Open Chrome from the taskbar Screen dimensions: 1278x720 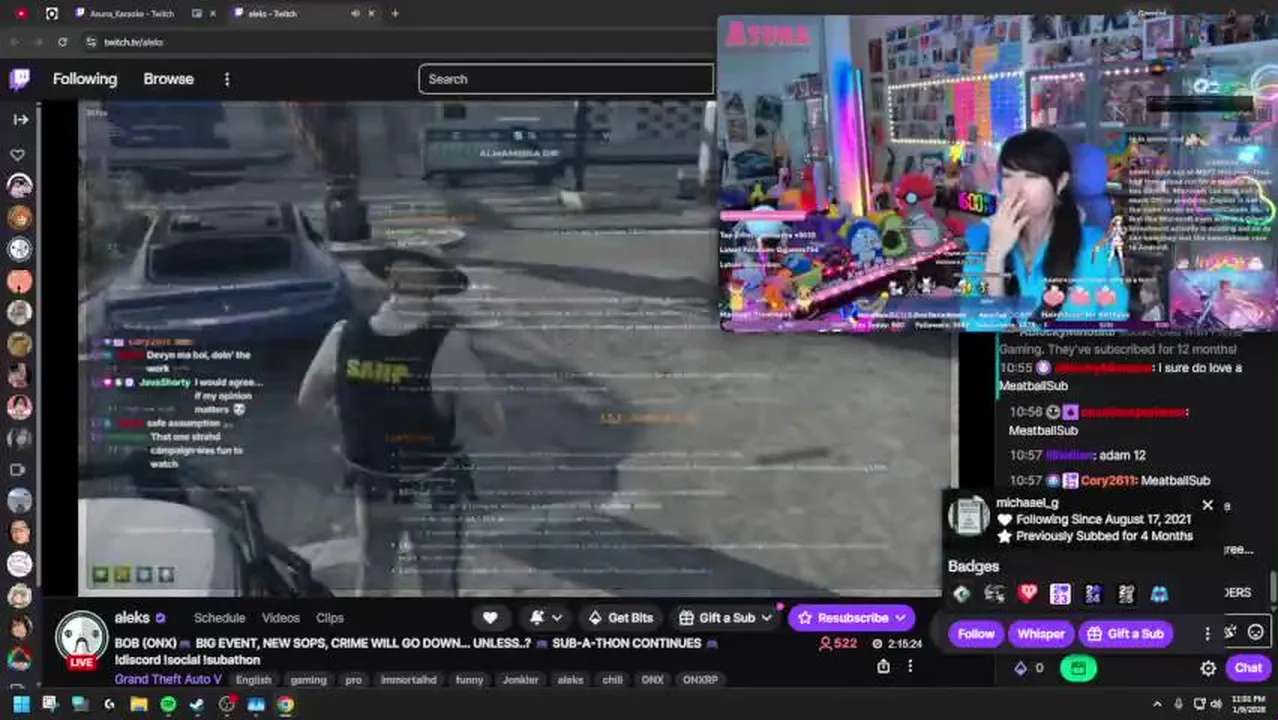(x=286, y=704)
